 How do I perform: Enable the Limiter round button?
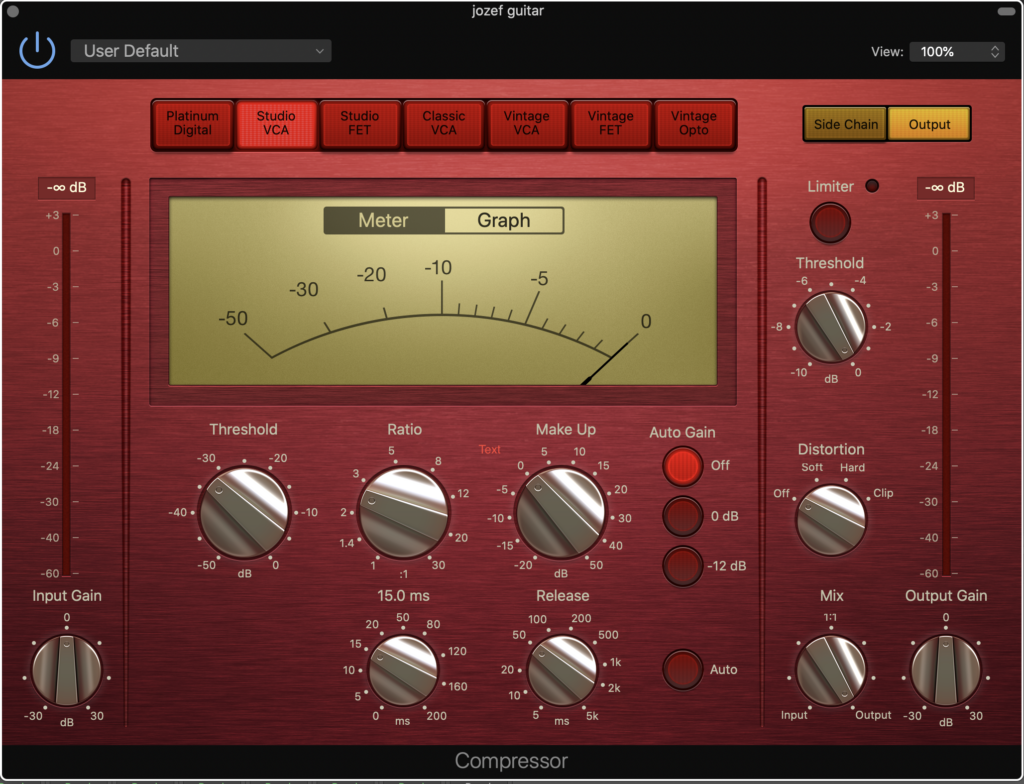pyautogui.click(x=829, y=223)
